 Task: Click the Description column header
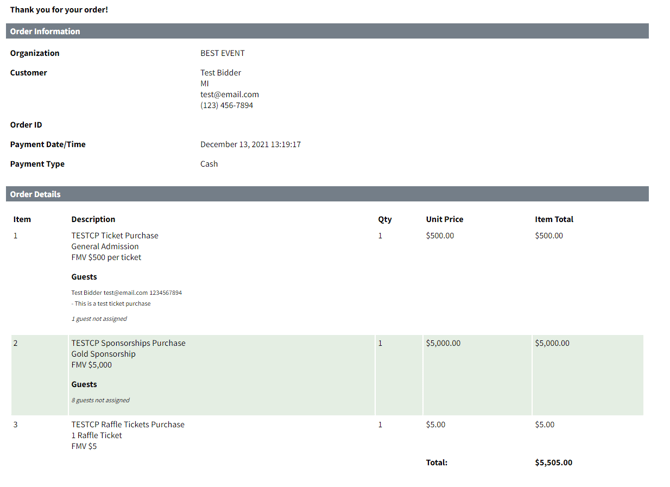pyautogui.click(x=93, y=219)
